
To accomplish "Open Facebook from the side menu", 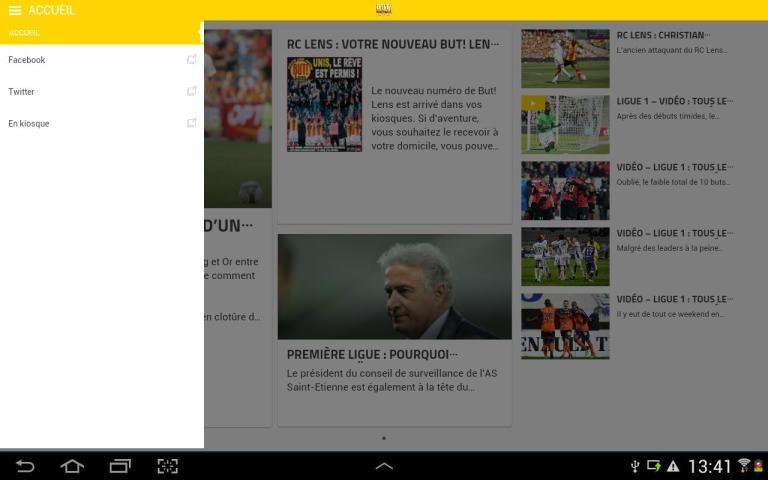I will (27, 60).
